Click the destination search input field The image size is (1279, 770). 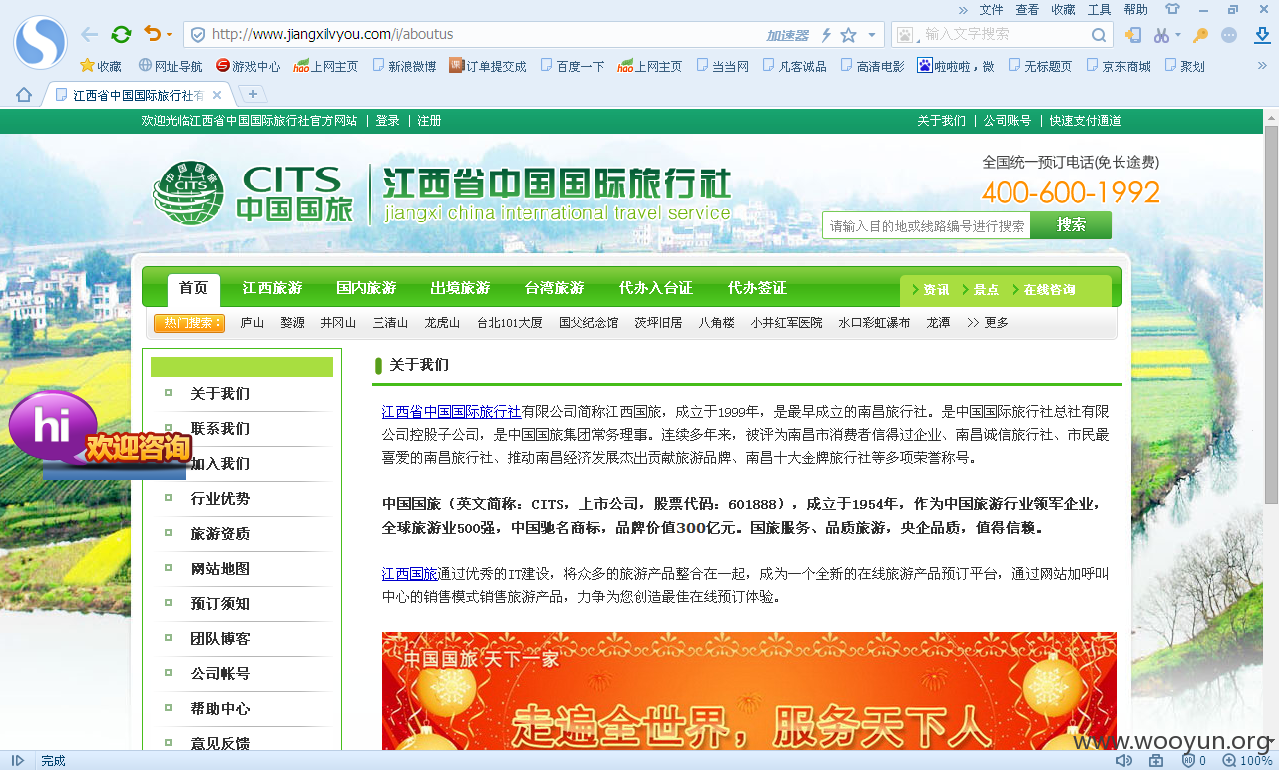(927, 226)
